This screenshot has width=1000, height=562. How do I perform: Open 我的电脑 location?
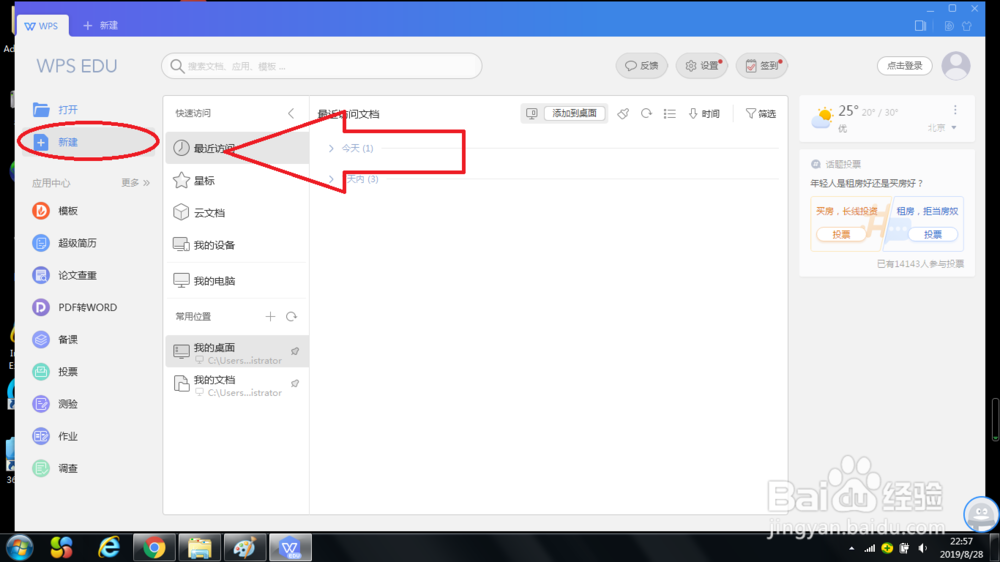[237, 281]
